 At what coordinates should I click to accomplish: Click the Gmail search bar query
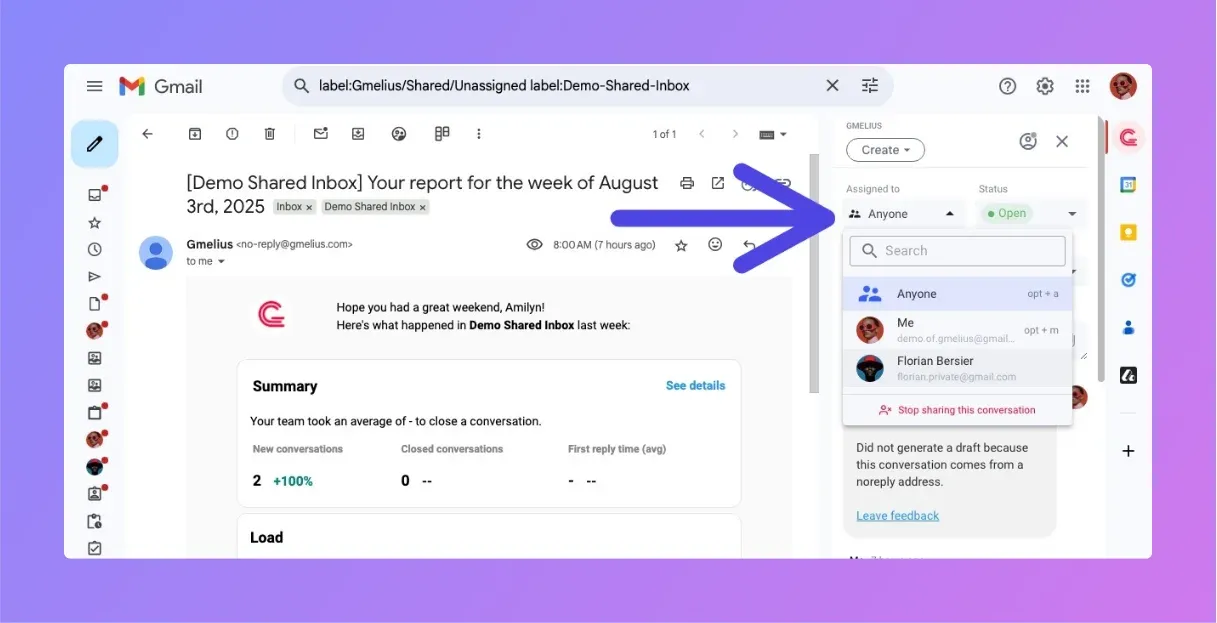(504, 86)
